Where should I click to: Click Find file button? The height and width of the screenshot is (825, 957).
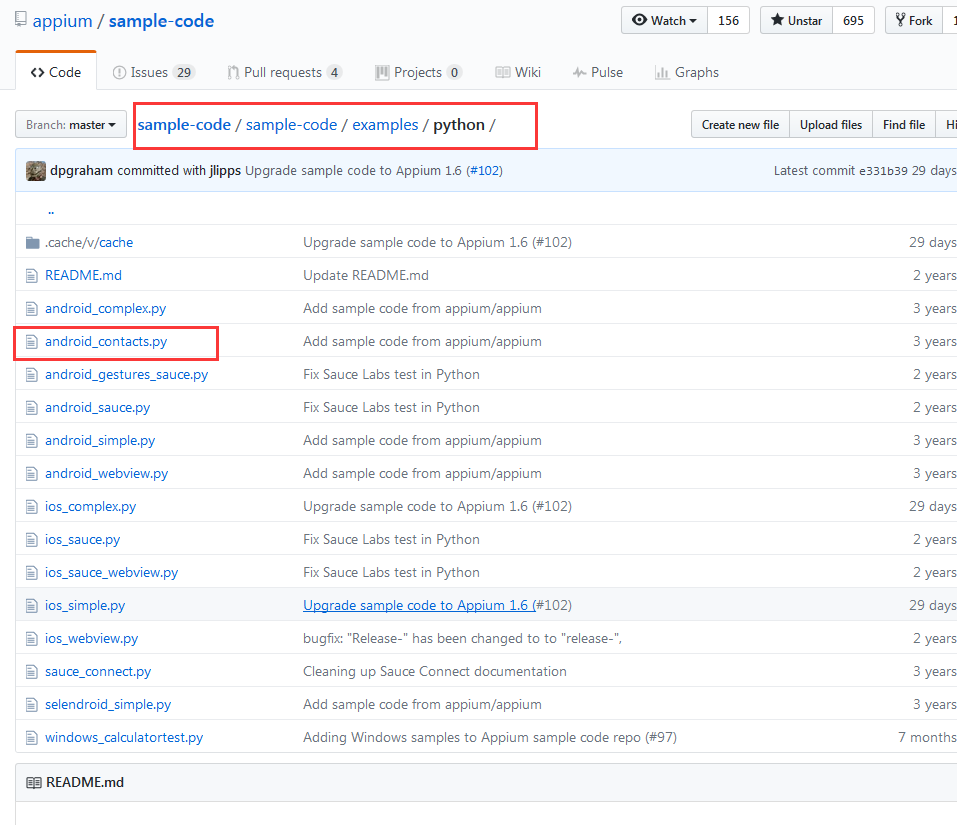[904, 124]
